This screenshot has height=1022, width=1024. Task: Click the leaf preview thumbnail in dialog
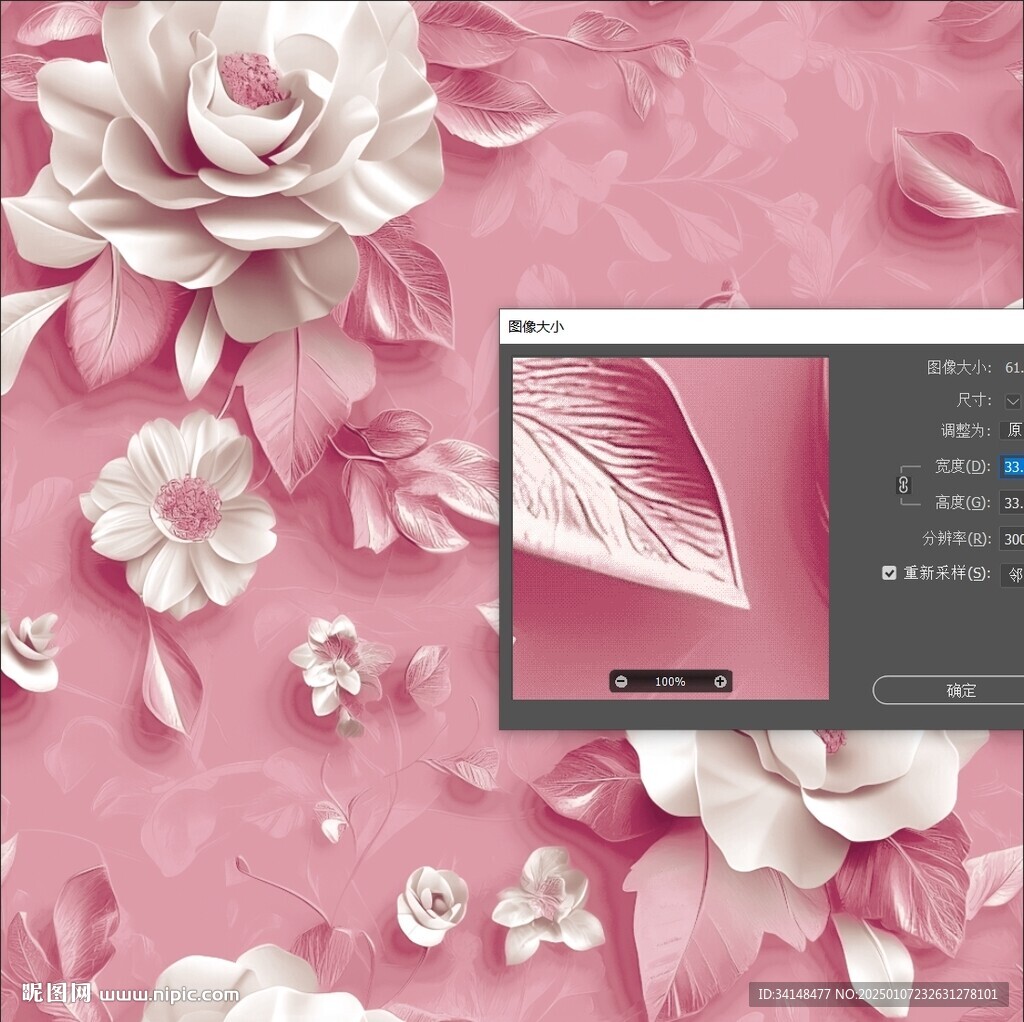point(671,528)
